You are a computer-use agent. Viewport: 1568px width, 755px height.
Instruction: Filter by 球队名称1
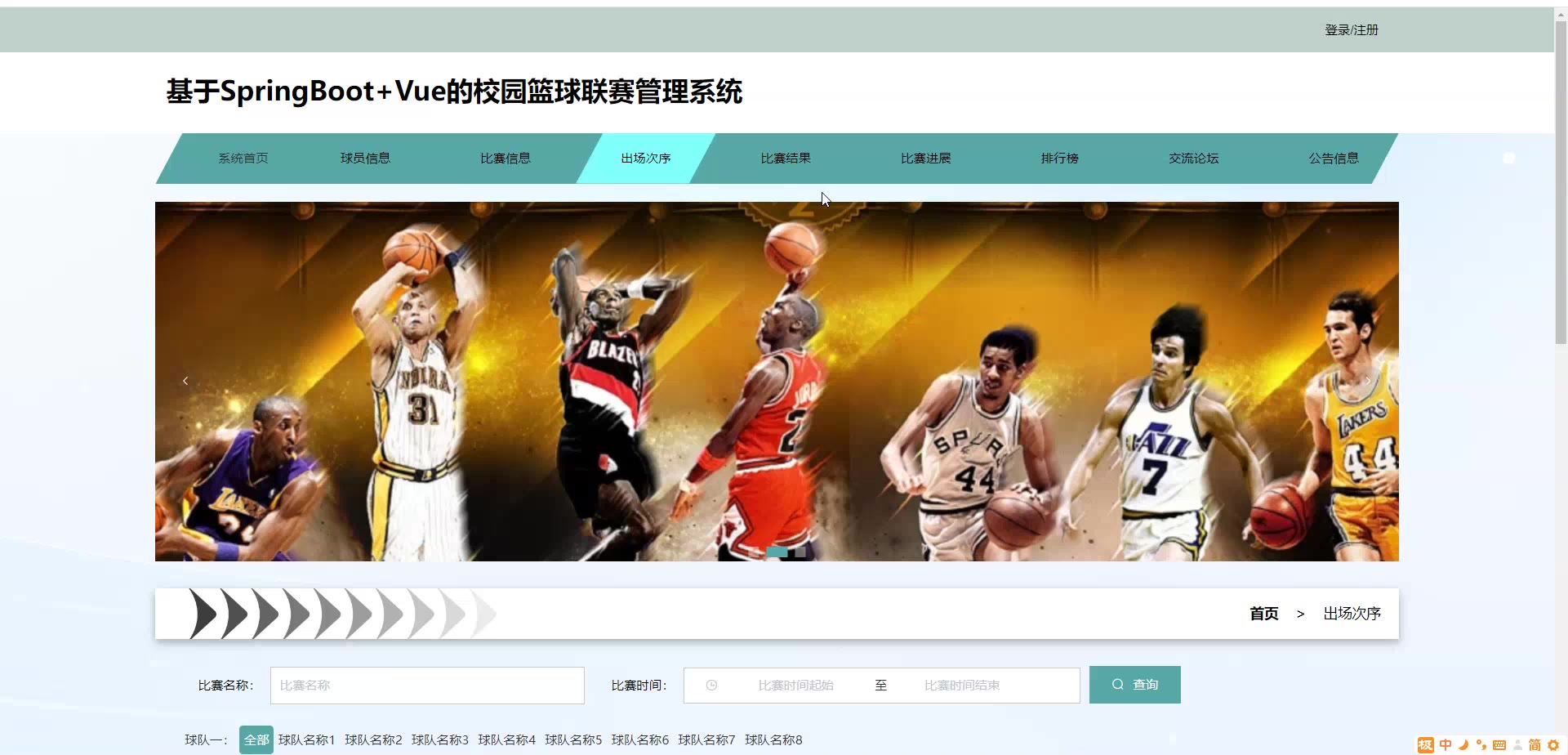coord(306,740)
